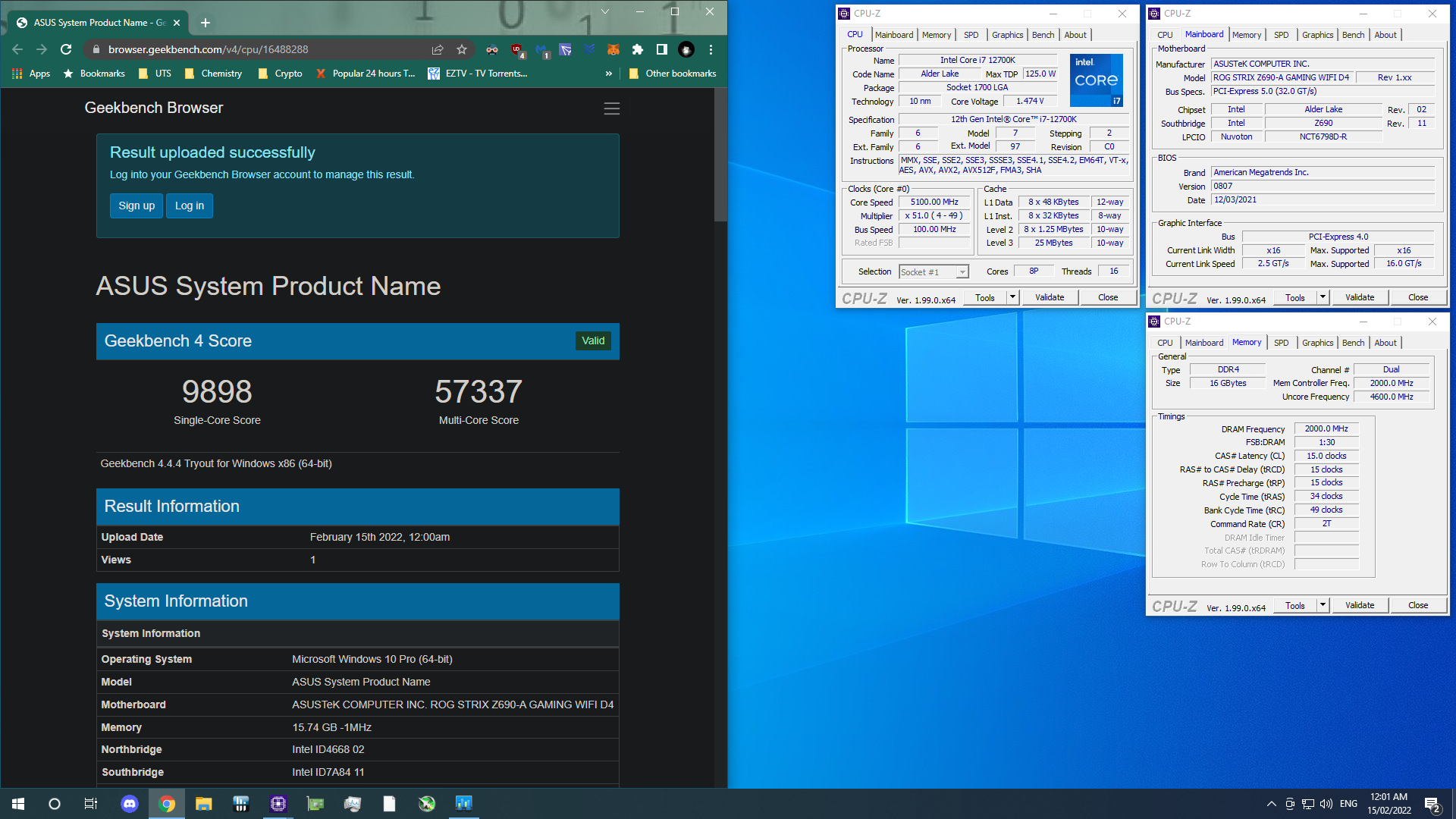Switch to Bench tab in first CPU-Z window
Image resolution: width=1456 pixels, height=819 pixels.
1043,35
